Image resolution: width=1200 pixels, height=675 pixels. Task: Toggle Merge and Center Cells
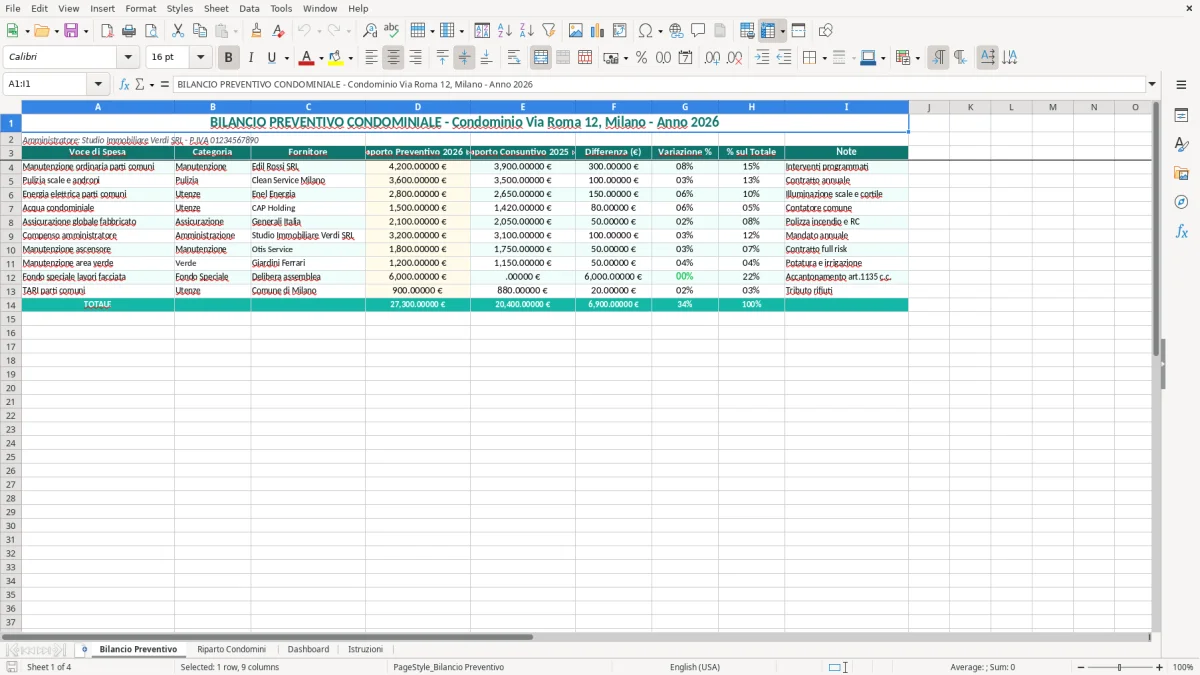pos(541,58)
